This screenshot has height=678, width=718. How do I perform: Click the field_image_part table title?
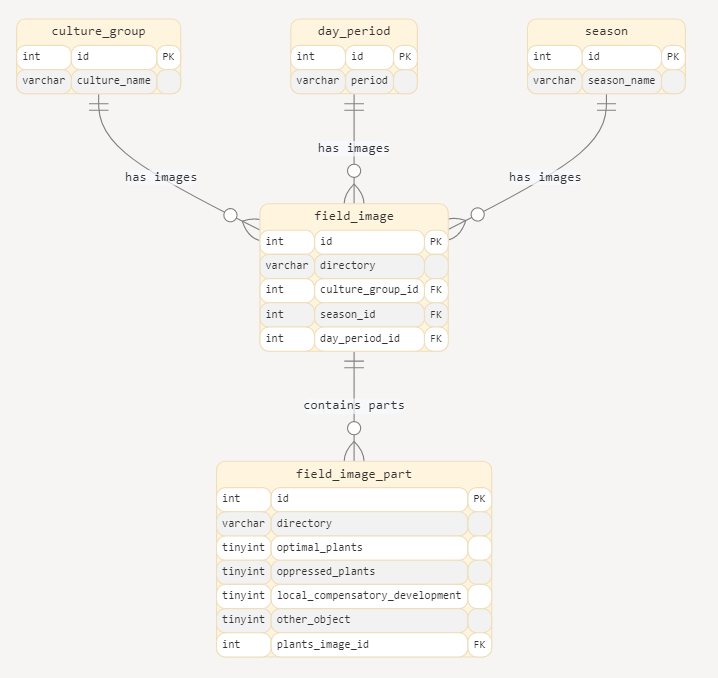click(x=354, y=474)
